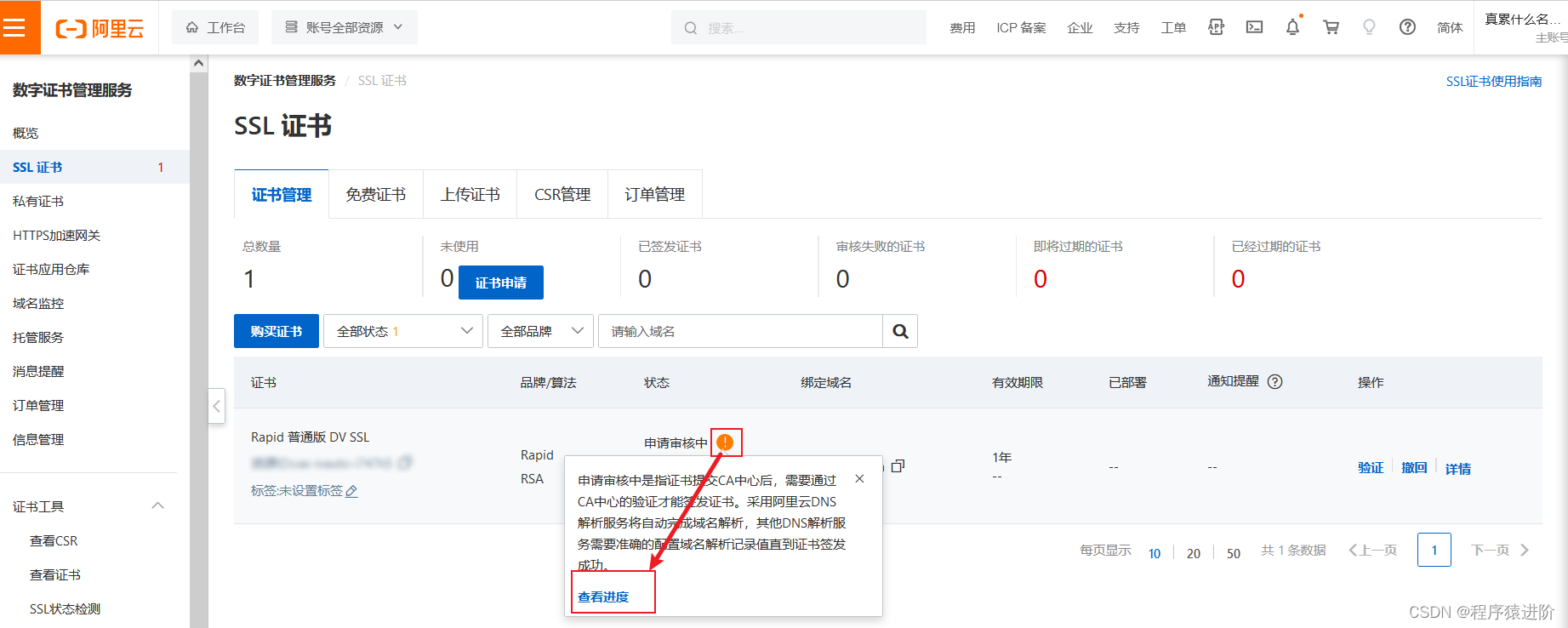Open 费用 in the top bar

(x=962, y=27)
